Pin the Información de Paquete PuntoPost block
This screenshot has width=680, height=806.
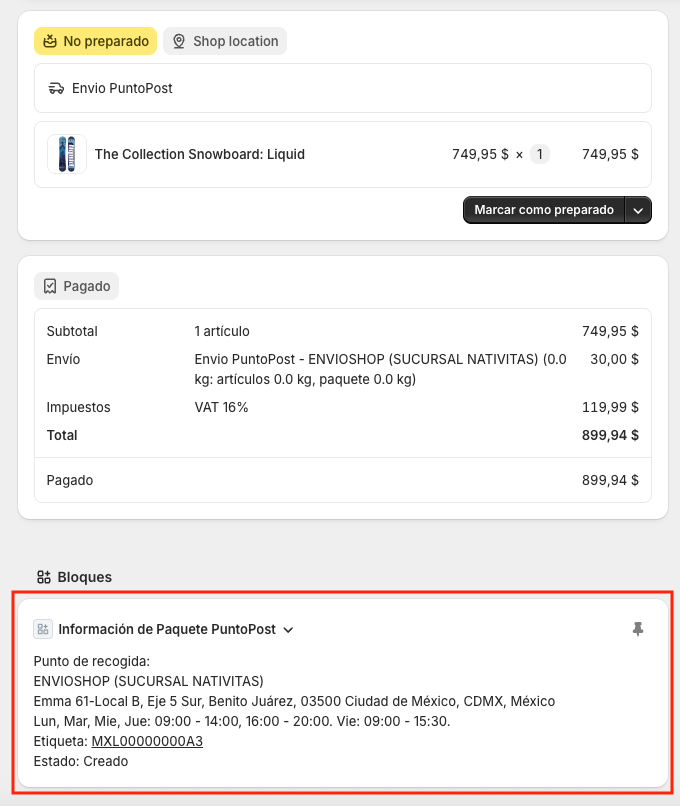pyautogui.click(x=638, y=629)
